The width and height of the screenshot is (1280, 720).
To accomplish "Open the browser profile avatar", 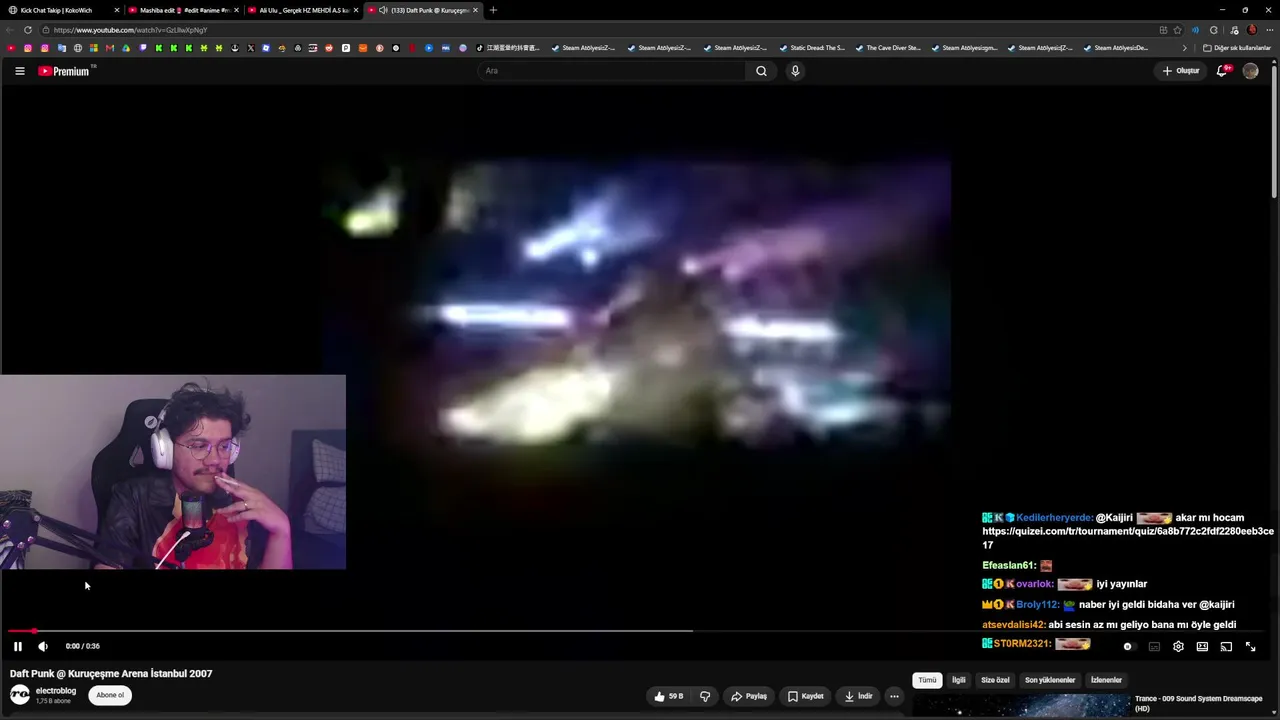I will (1252, 30).
